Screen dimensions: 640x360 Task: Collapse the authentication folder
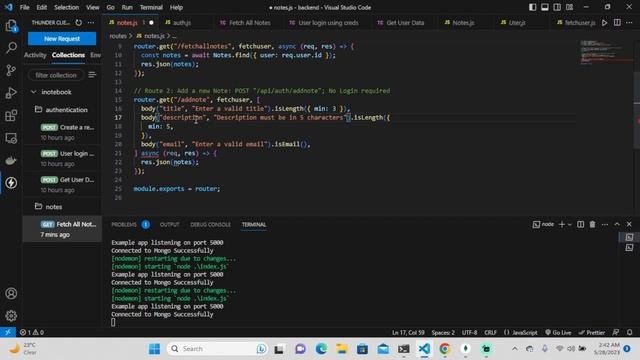38,109
